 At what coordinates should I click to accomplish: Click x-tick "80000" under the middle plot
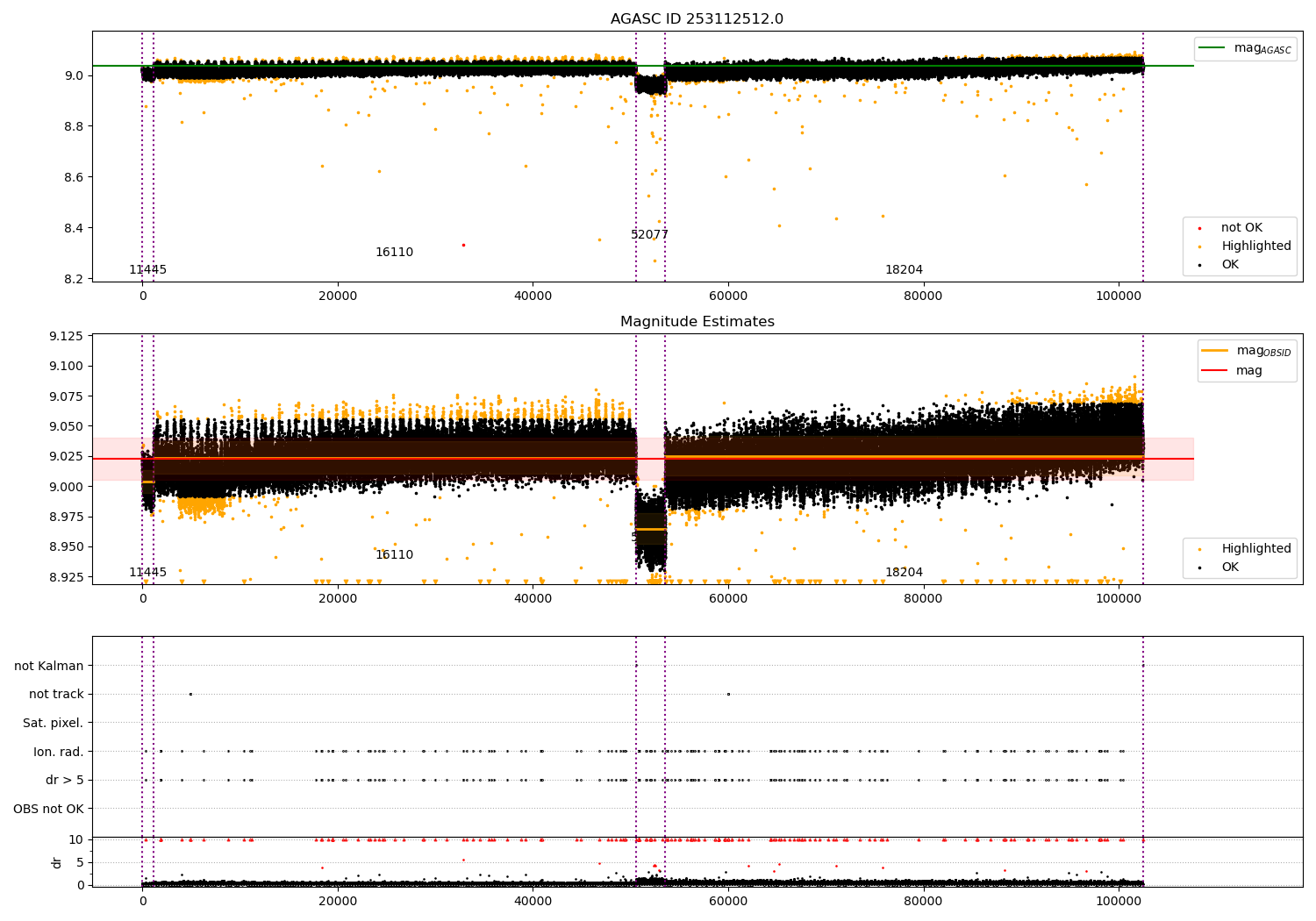pos(923,599)
